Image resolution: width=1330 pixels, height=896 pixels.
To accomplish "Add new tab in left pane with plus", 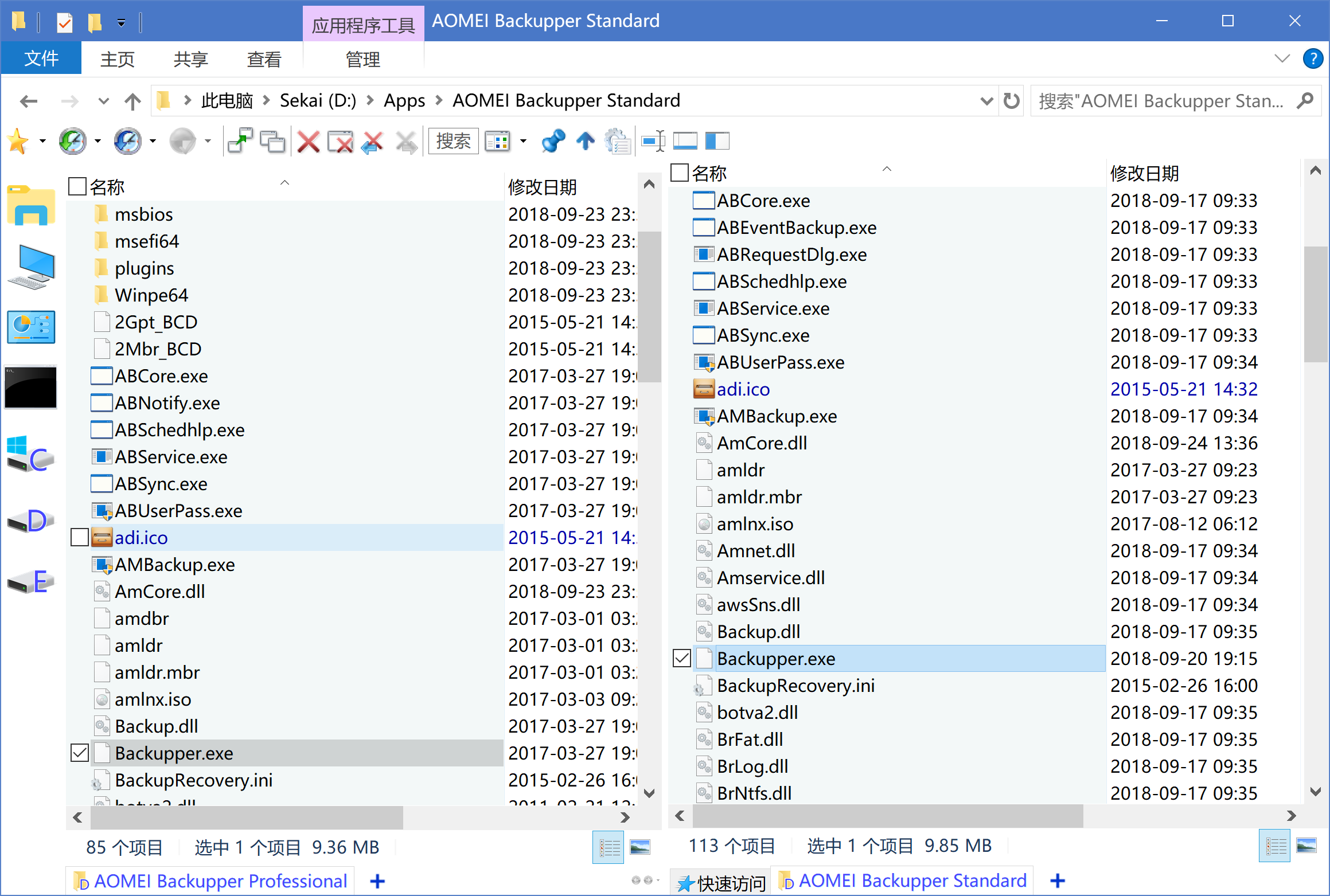I will (377, 882).
